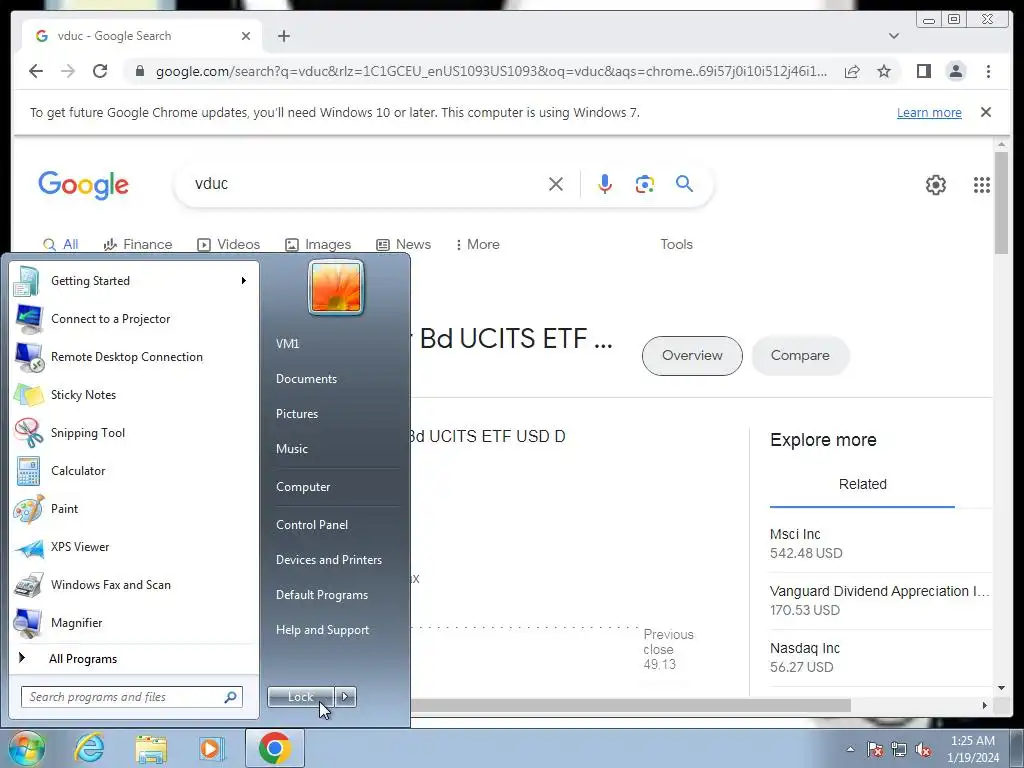Expand Getting Started submenu arrow
1024x768 pixels.
244,281
